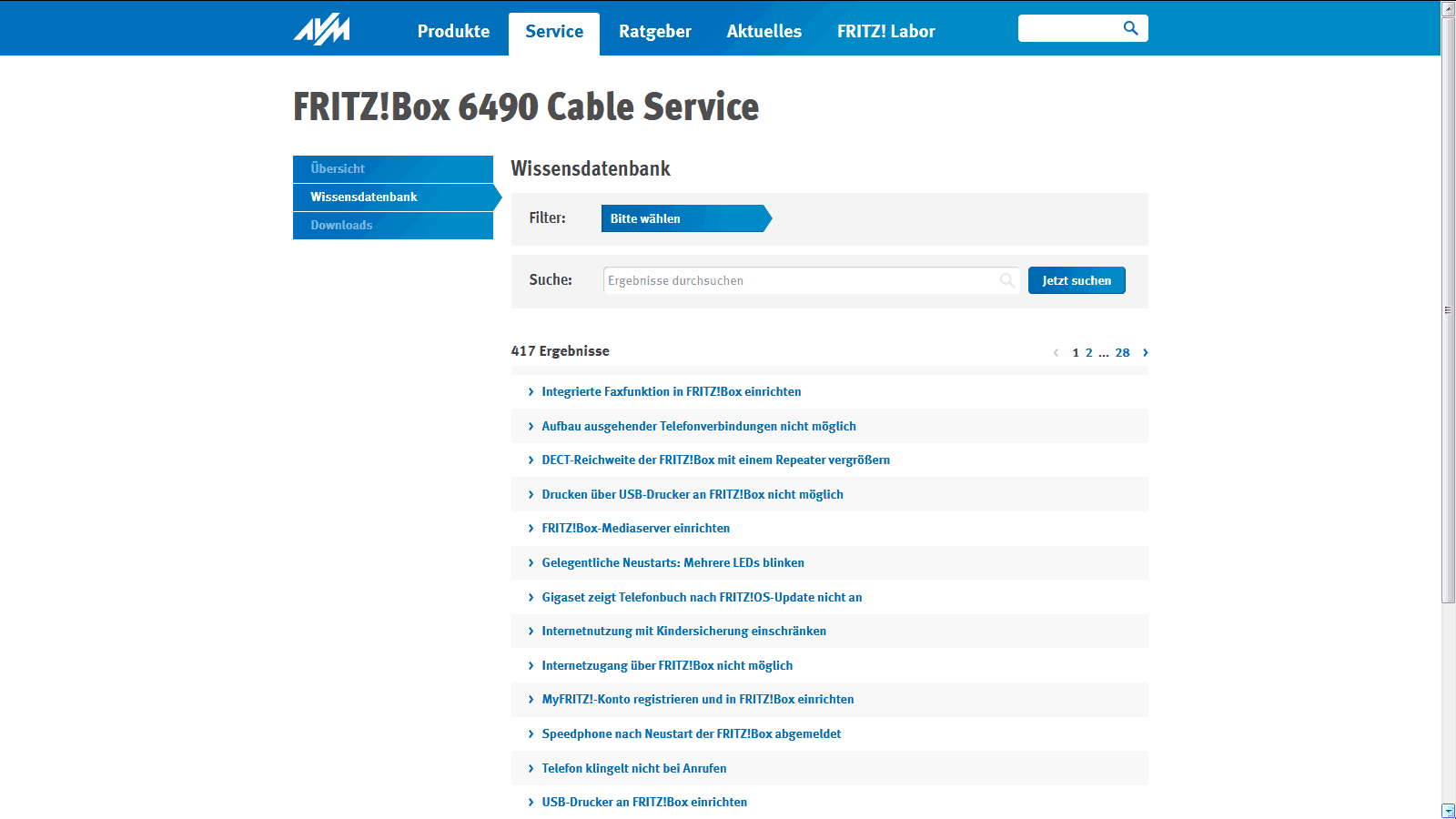The width and height of the screenshot is (1456, 819).
Task: Click chevron beside Speedphone nach Neustart entry
Action: (x=531, y=734)
